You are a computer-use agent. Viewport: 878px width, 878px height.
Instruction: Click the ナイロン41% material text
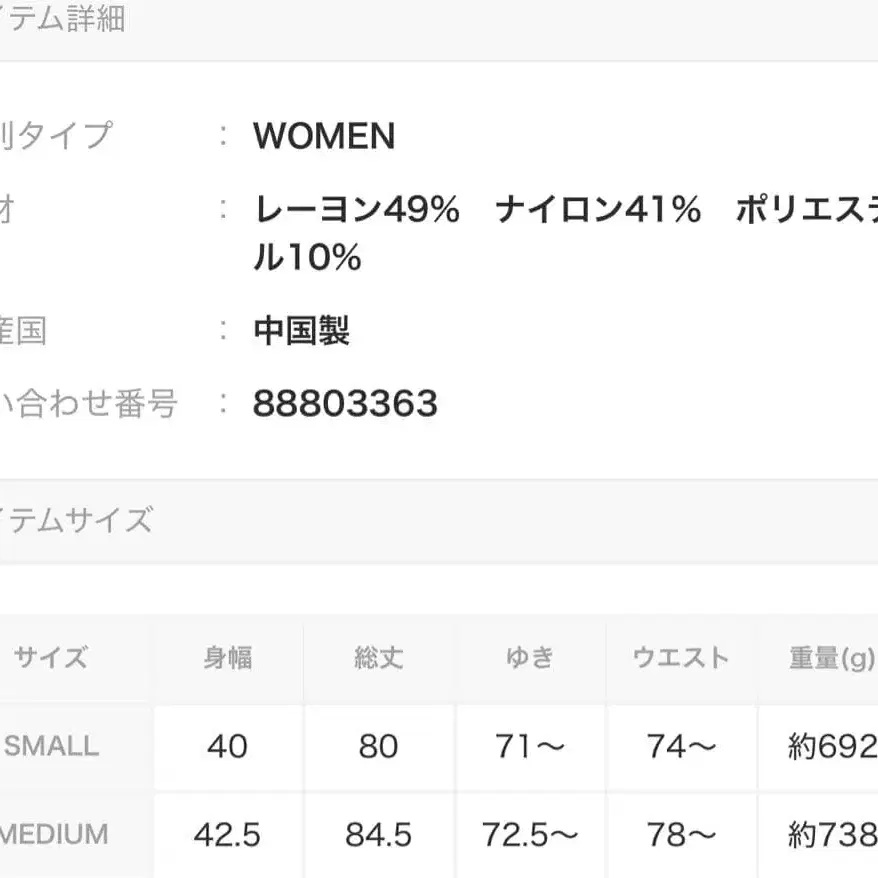597,211
